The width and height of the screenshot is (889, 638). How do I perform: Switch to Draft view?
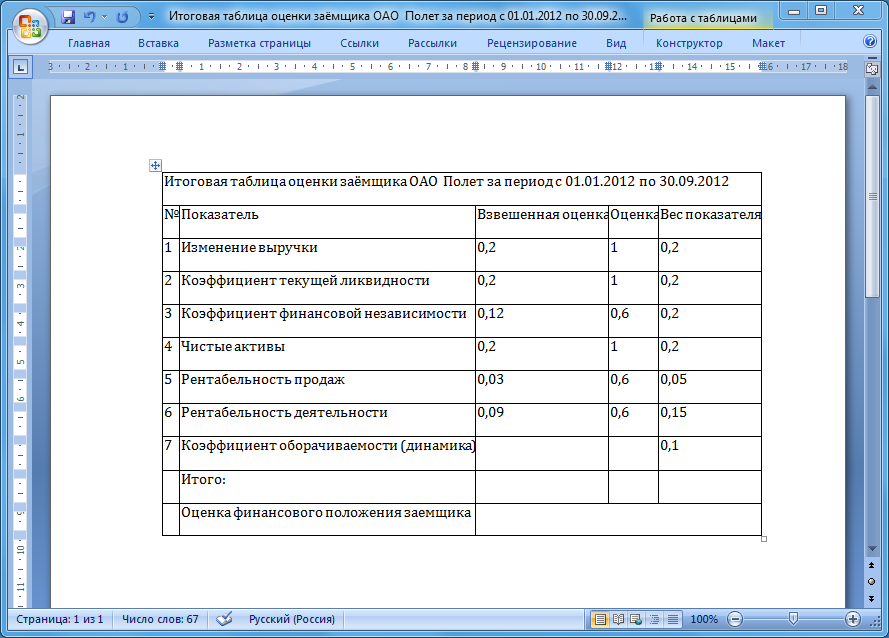tap(672, 619)
